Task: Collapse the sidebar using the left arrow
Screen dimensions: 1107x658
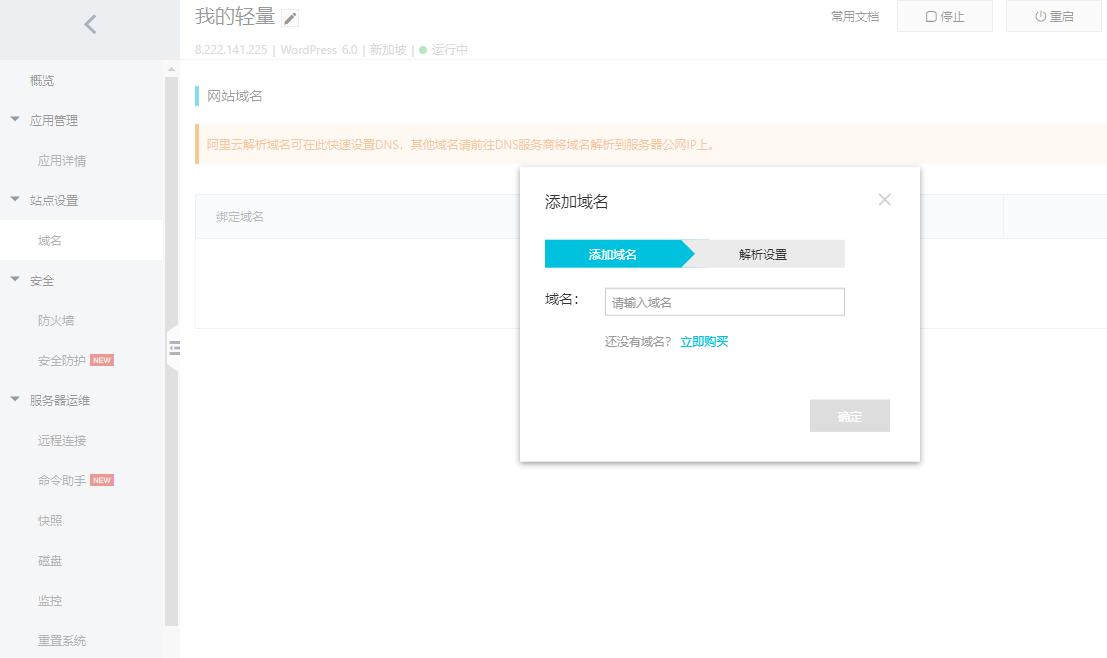Action: click(x=90, y=24)
